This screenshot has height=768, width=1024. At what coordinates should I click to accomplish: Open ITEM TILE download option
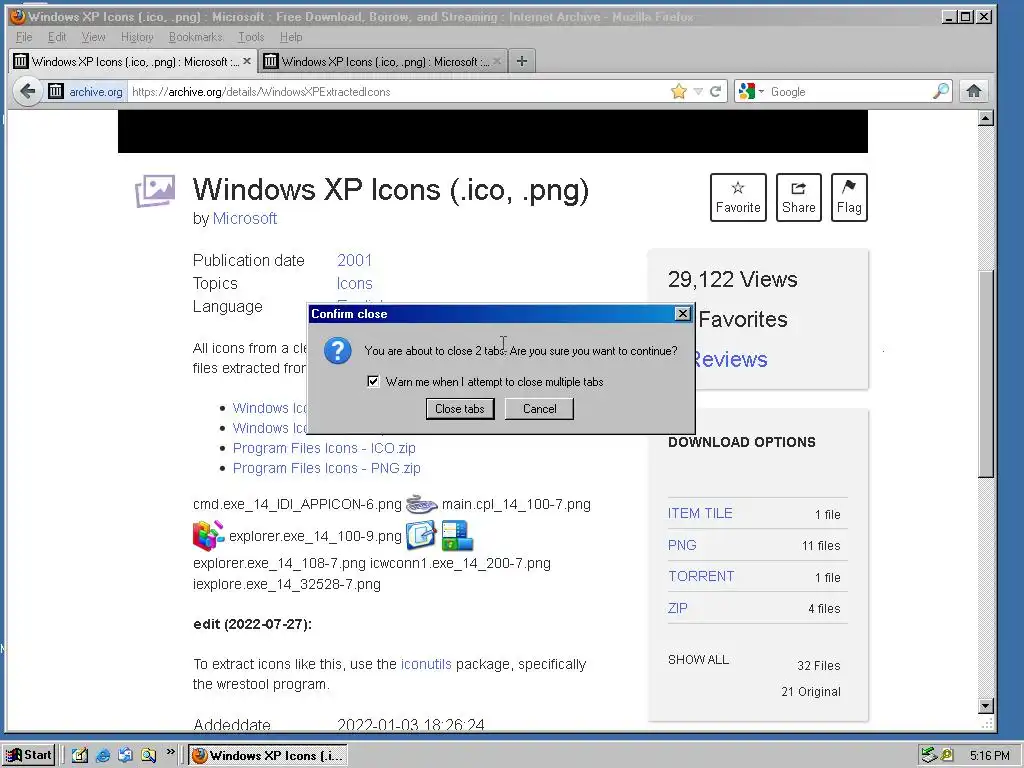pos(700,513)
